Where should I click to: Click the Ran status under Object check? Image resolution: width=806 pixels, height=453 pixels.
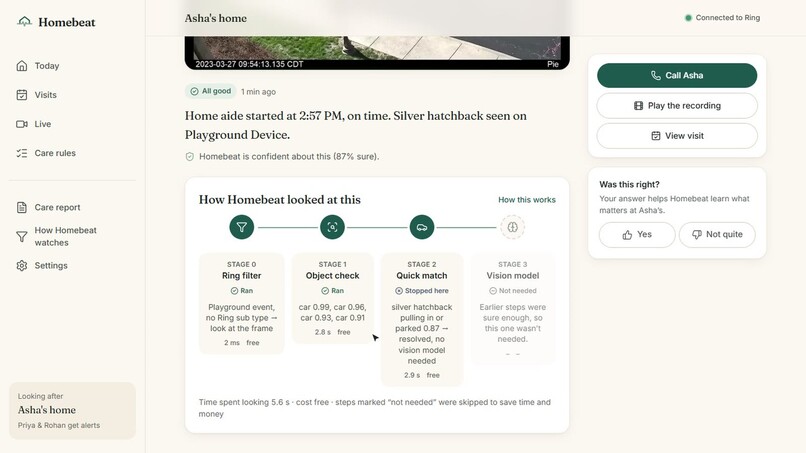333,291
